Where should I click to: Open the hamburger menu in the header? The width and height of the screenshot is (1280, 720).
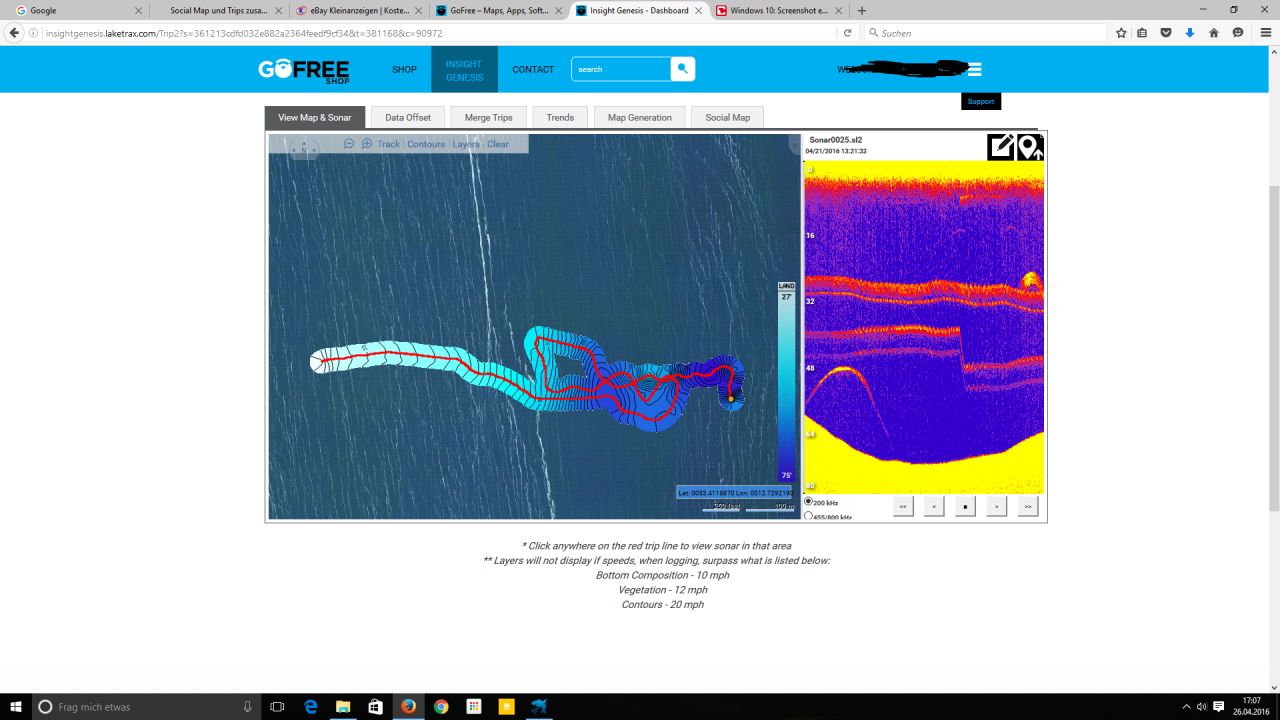click(x=974, y=69)
